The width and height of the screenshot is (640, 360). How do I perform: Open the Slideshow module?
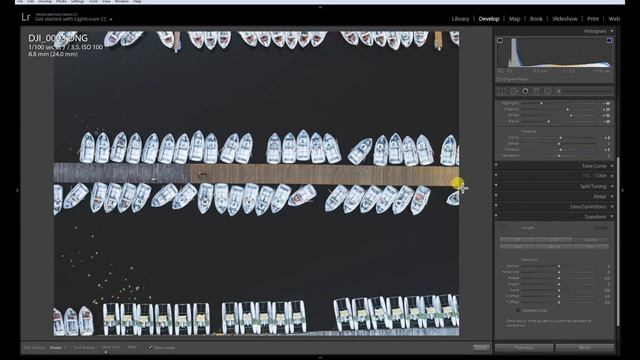tap(565, 19)
